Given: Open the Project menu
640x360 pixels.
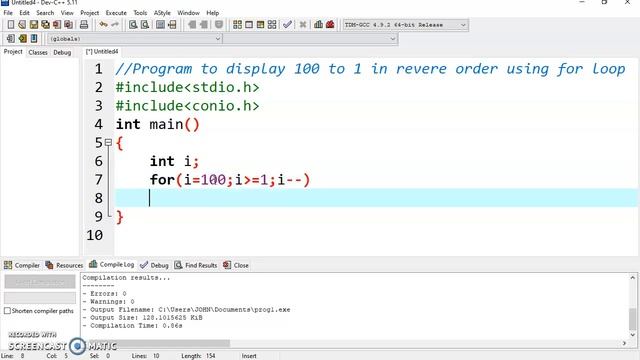Looking at the screenshot, I should point(89,13).
